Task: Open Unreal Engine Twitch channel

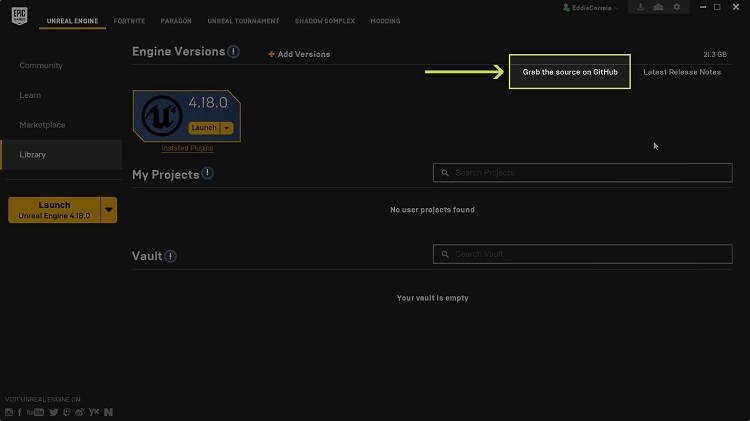Action: click(66, 412)
